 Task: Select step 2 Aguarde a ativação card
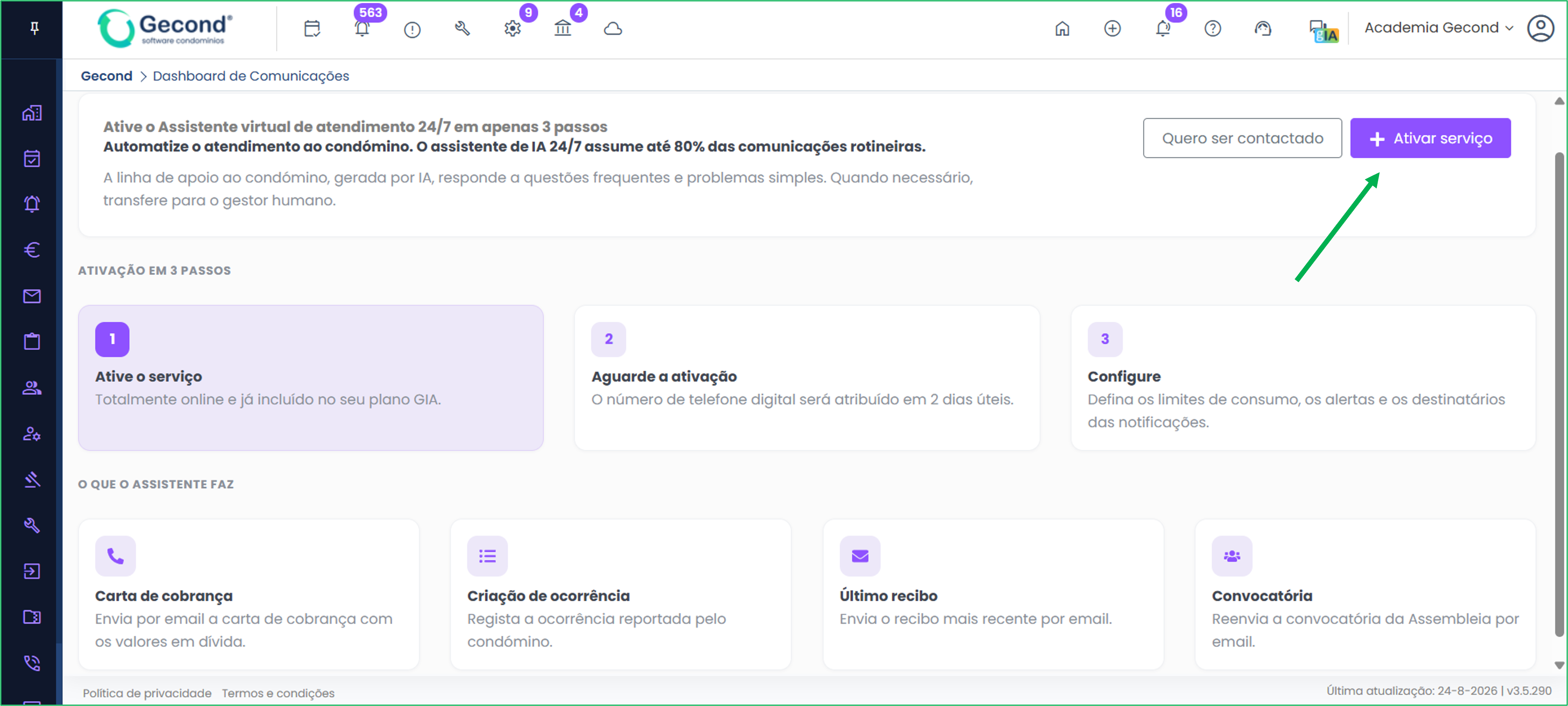point(806,377)
